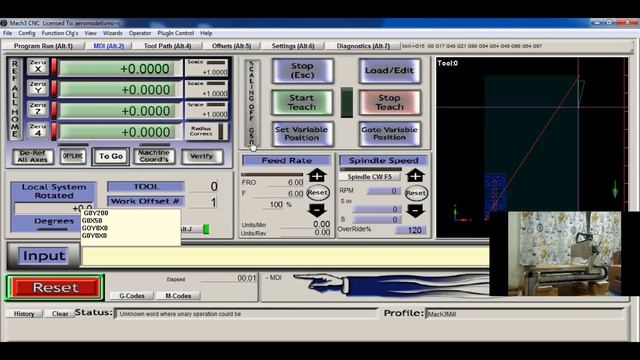
Task: Reset the spindle speed override
Action: (x=416, y=193)
